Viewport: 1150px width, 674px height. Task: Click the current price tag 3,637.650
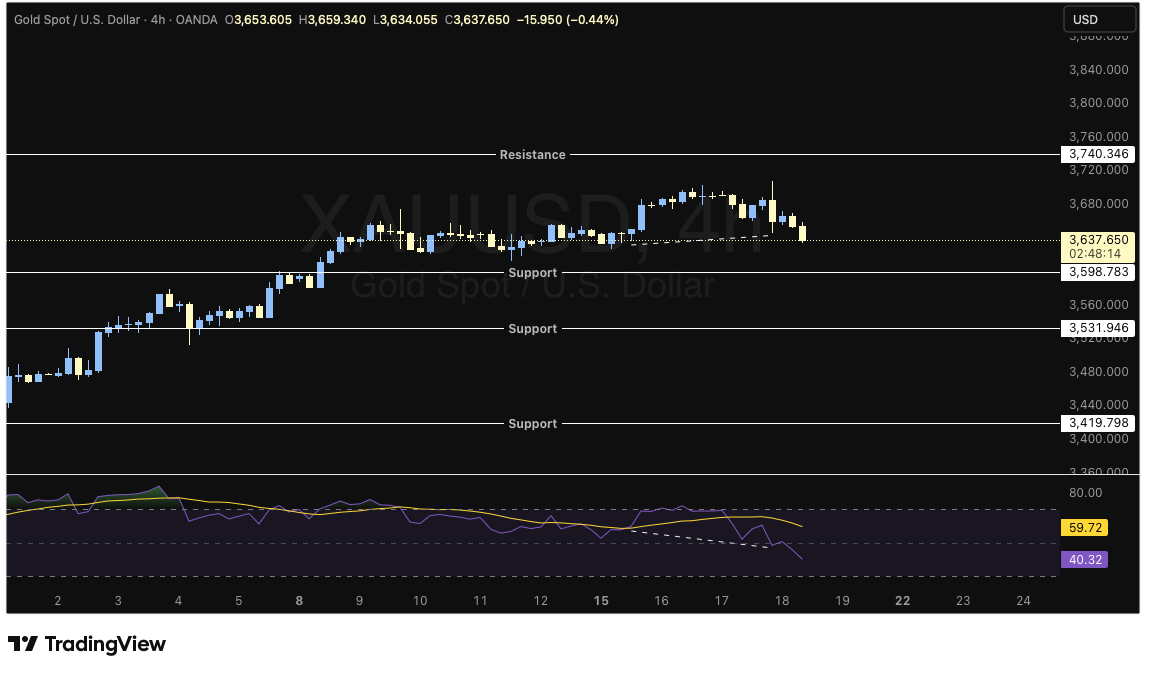coord(1098,240)
